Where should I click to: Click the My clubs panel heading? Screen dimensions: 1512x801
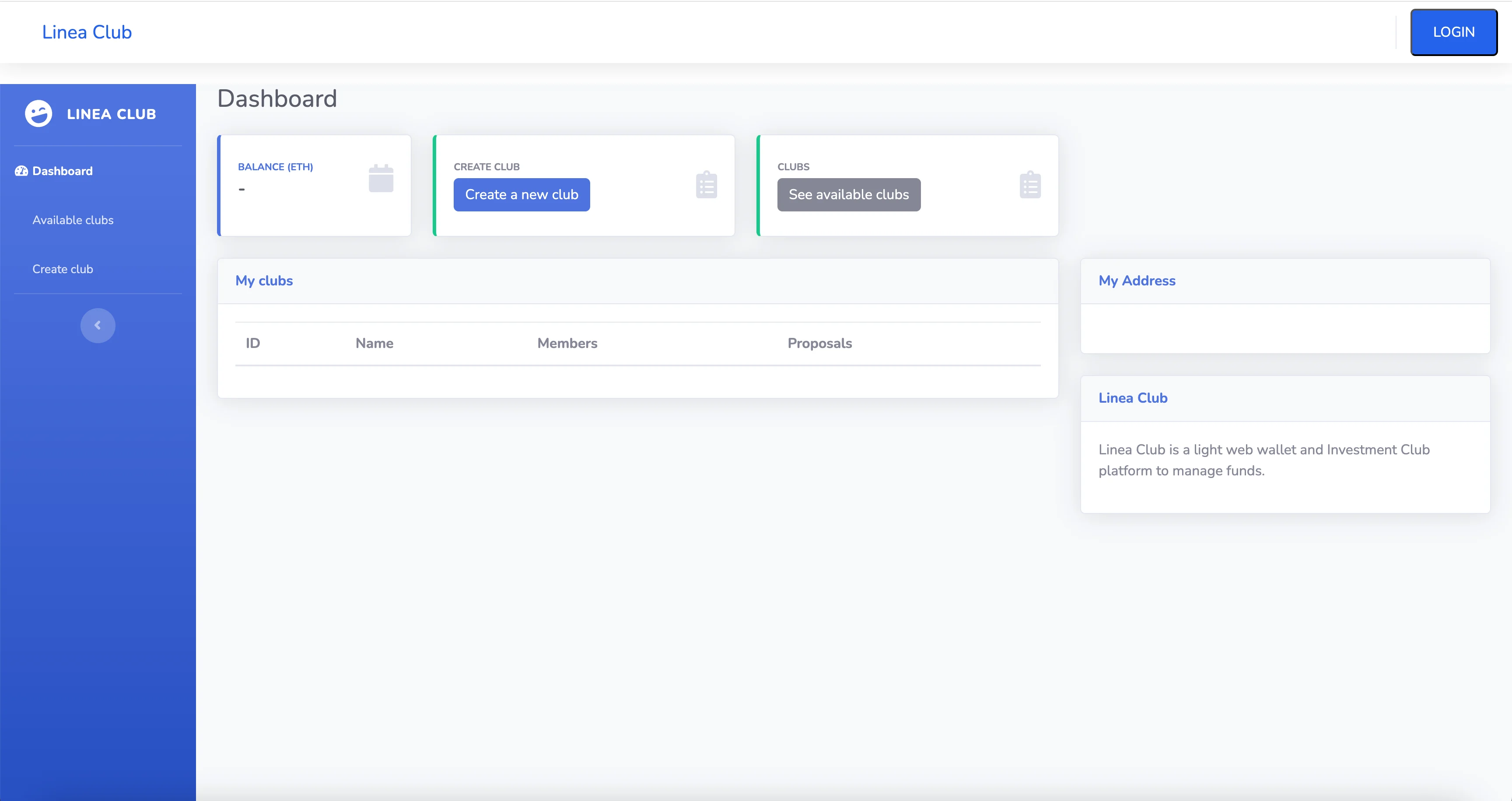coord(263,281)
